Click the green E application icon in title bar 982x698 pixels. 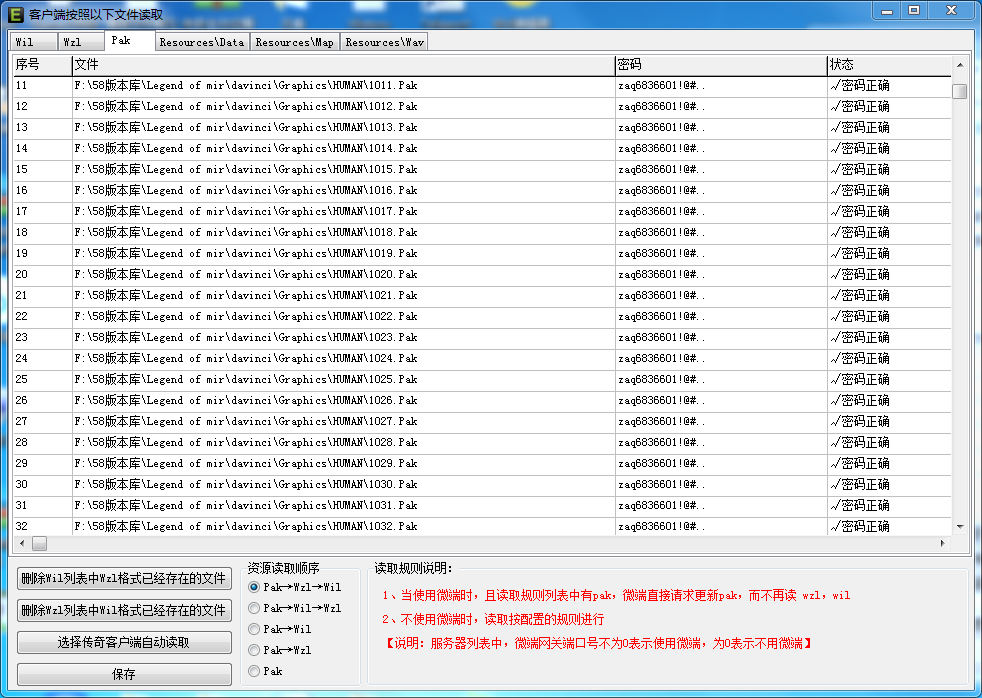pyautogui.click(x=16, y=14)
